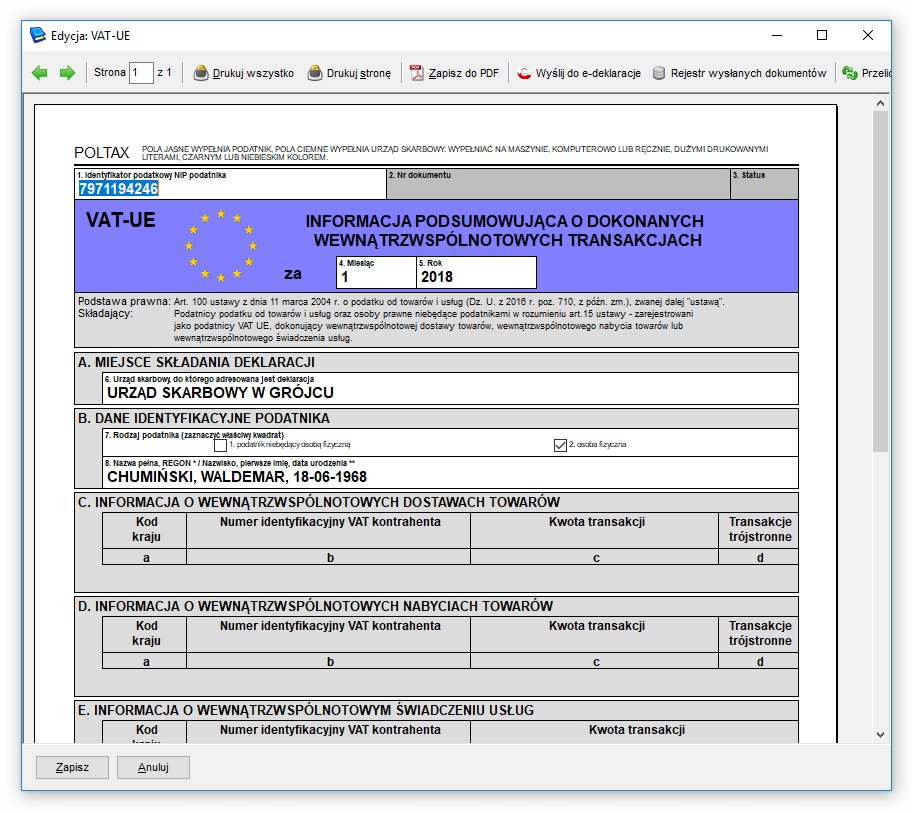Click the green next page arrow
Image resolution: width=912 pixels, height=813 pixels.
tap(67, 73)
